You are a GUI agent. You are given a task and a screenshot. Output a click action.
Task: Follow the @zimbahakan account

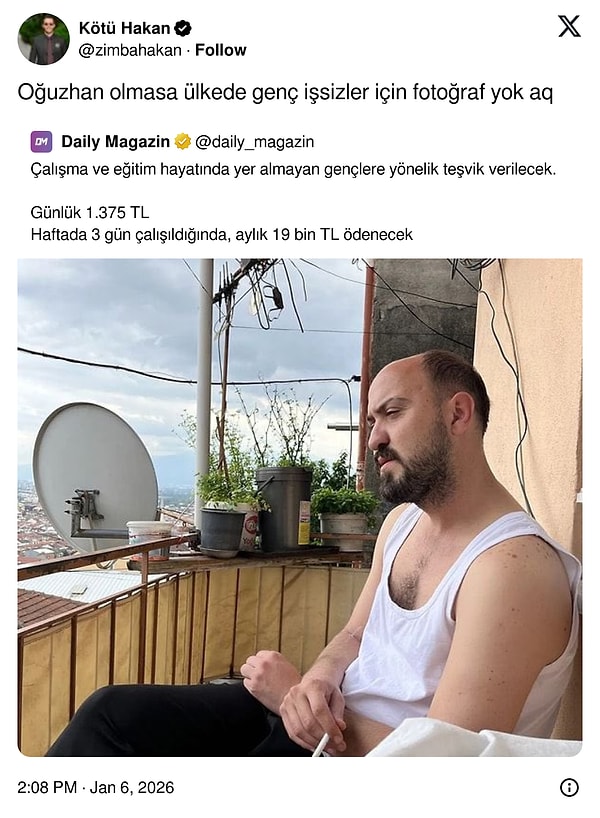[220, 50]
